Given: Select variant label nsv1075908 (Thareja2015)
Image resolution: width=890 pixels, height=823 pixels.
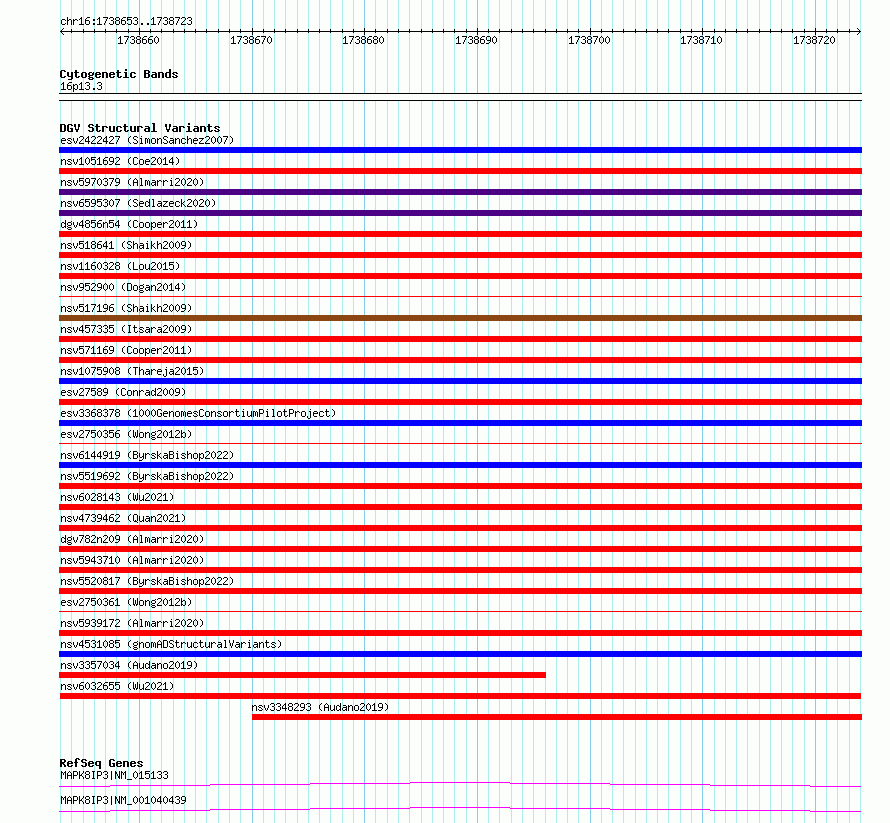Looking at the screenshot, I should [132, 371].
